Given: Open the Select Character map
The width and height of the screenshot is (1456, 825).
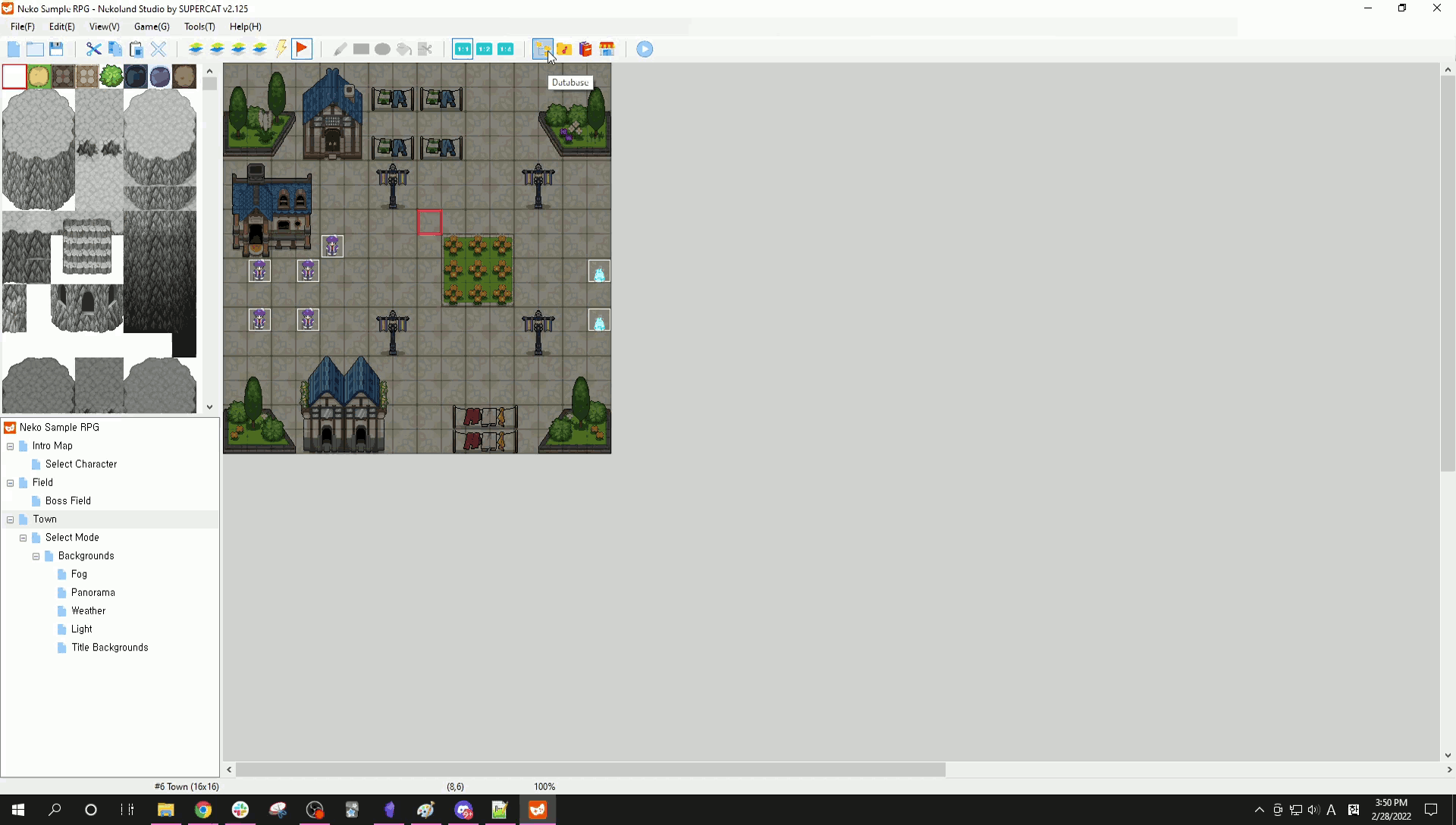Looking at the screenshot, I should click(81, 464).
